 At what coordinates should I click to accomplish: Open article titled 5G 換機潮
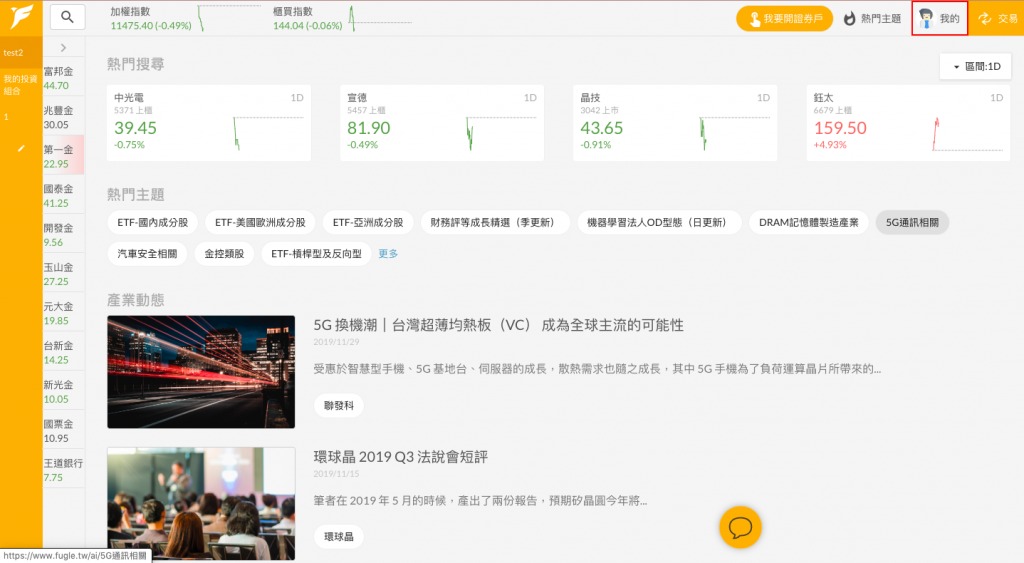click(x=498, y=325)
